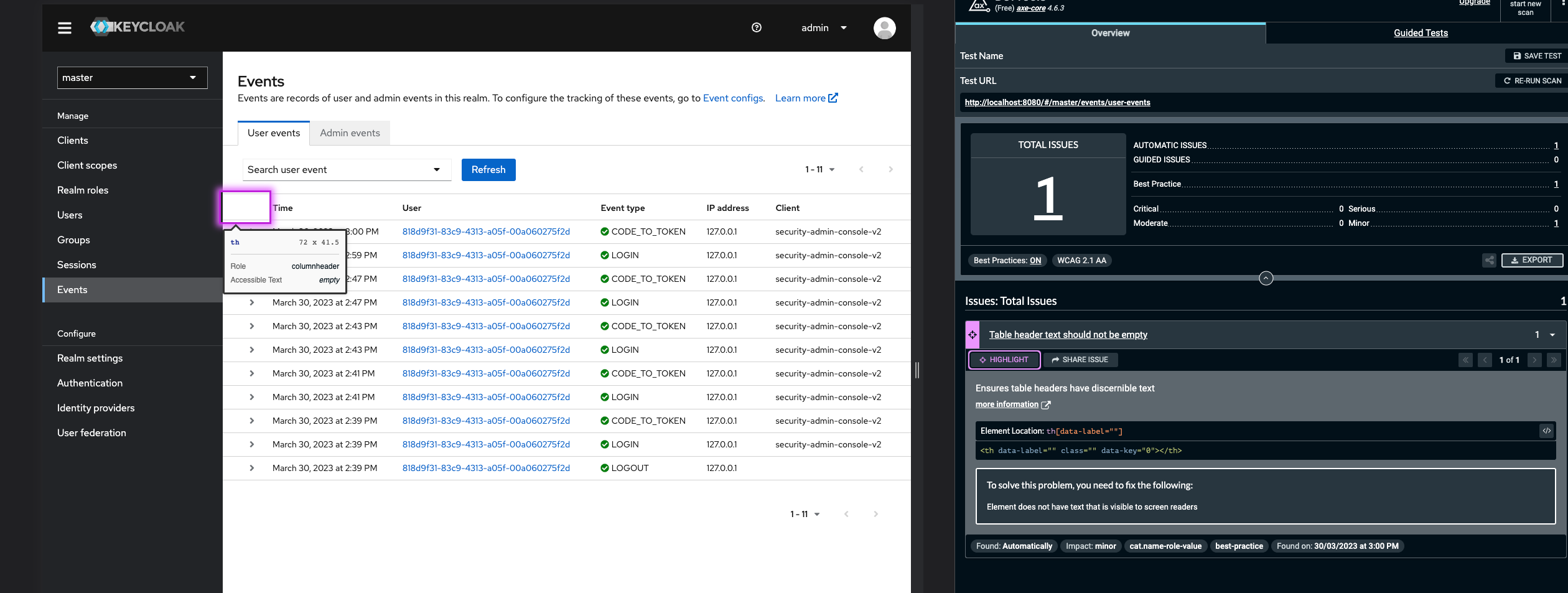Expand the March 30 at 2:47 PM LOGIN event row
1568x593 pixels.
tap(251, 302)
